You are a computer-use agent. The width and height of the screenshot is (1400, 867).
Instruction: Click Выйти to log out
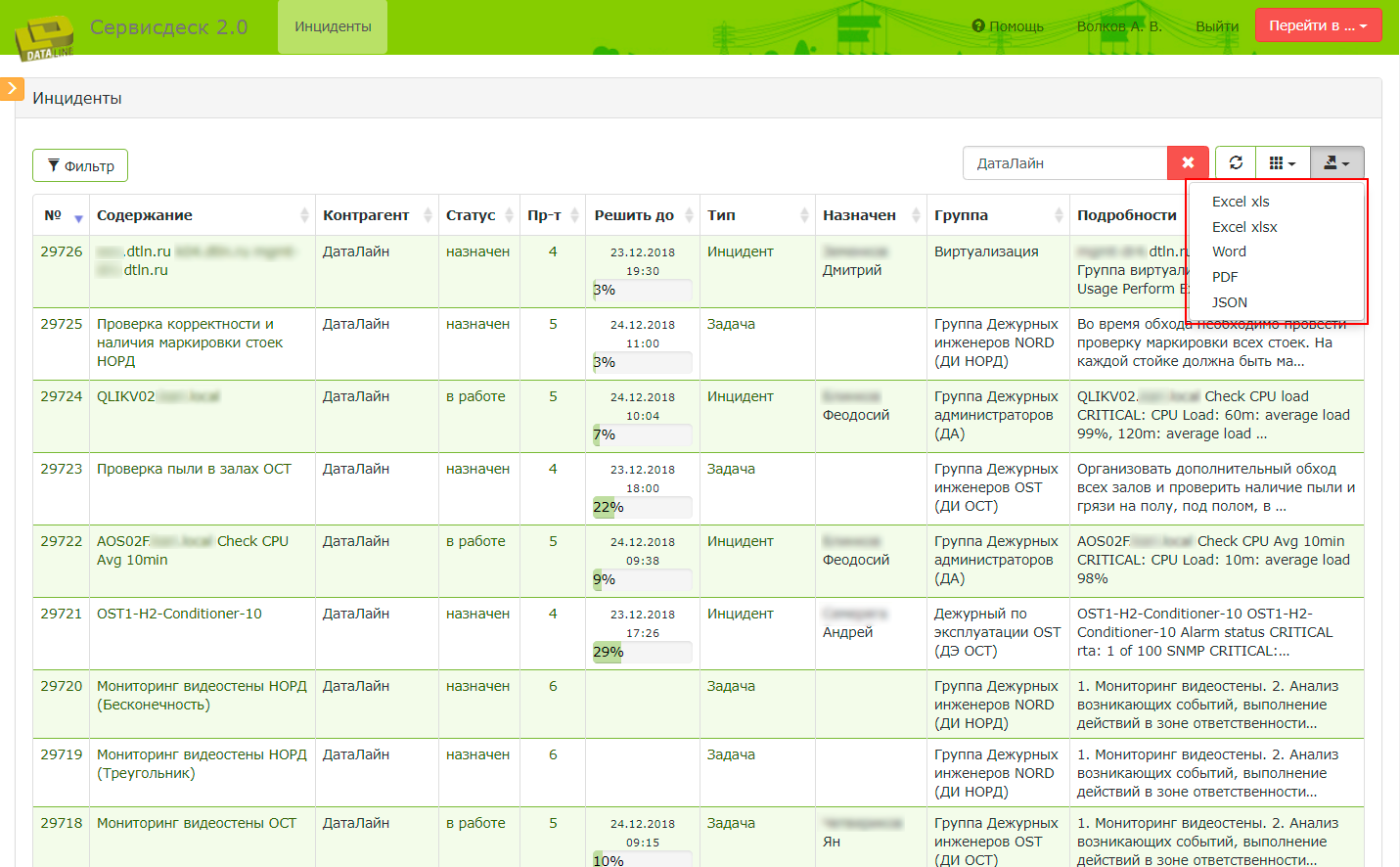tap(1217, 26)
